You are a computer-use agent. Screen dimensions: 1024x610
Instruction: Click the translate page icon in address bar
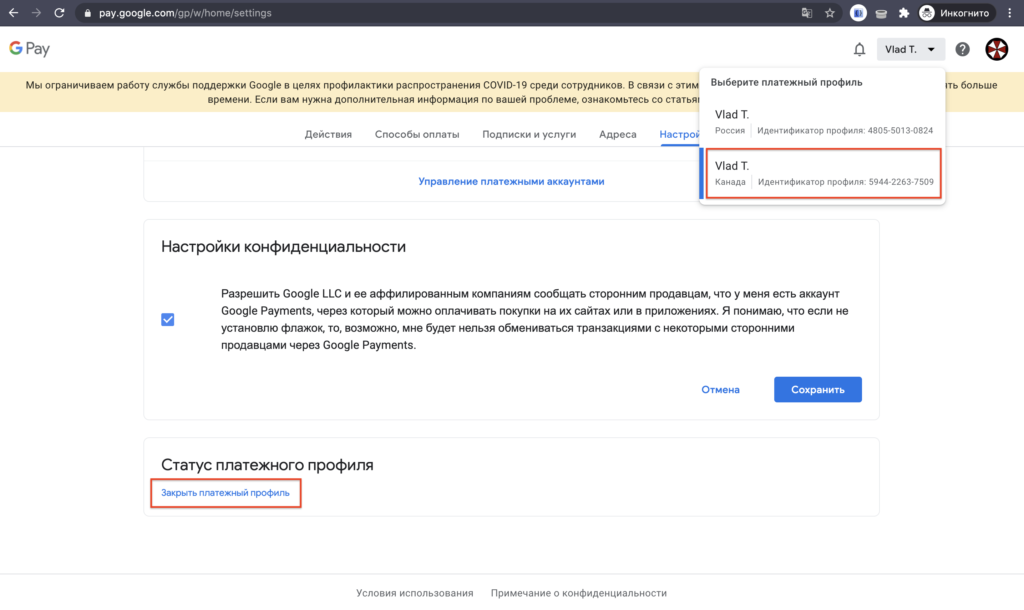[x=807, y=13]
